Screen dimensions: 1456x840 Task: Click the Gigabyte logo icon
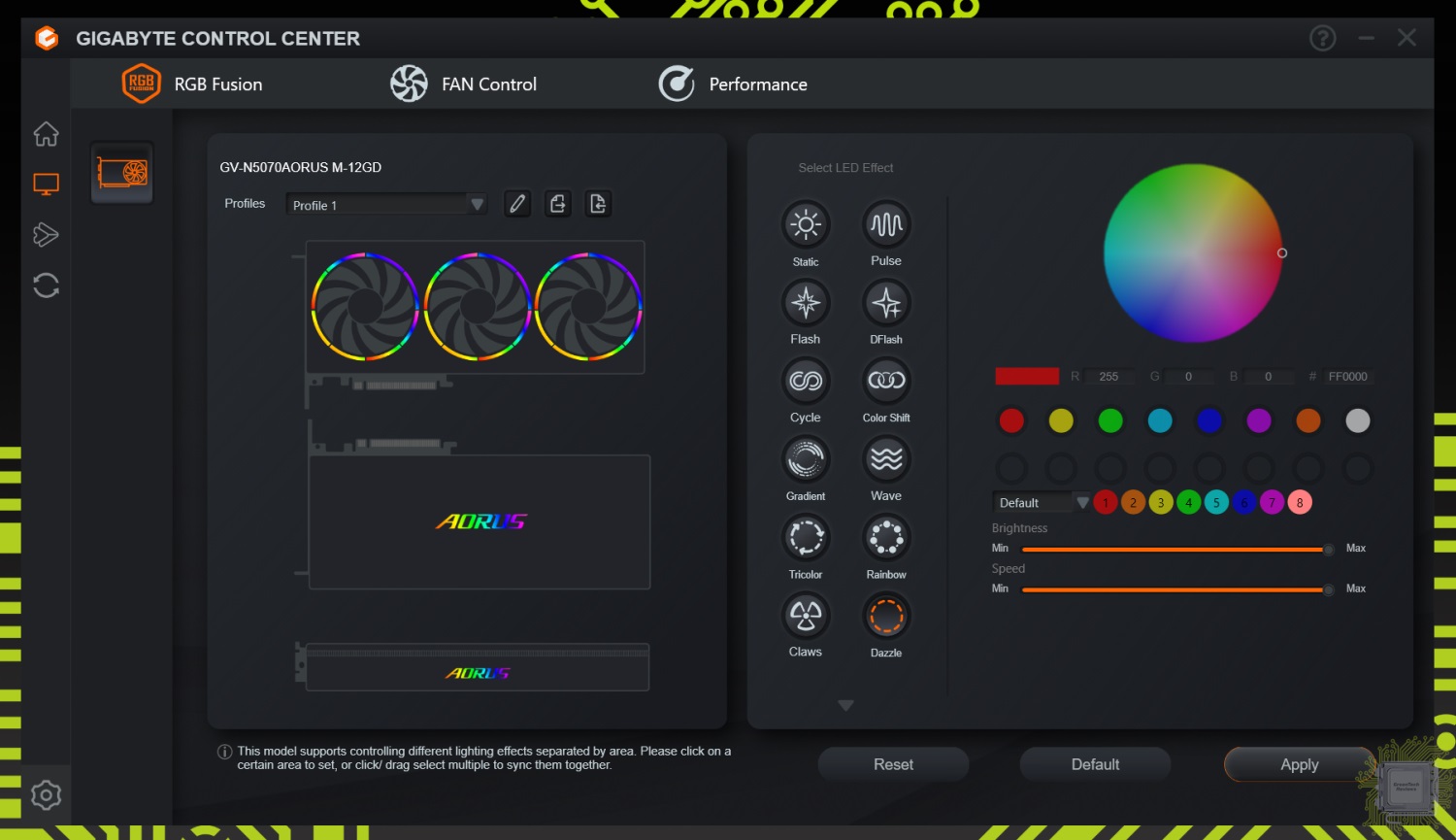click(47, 38)
